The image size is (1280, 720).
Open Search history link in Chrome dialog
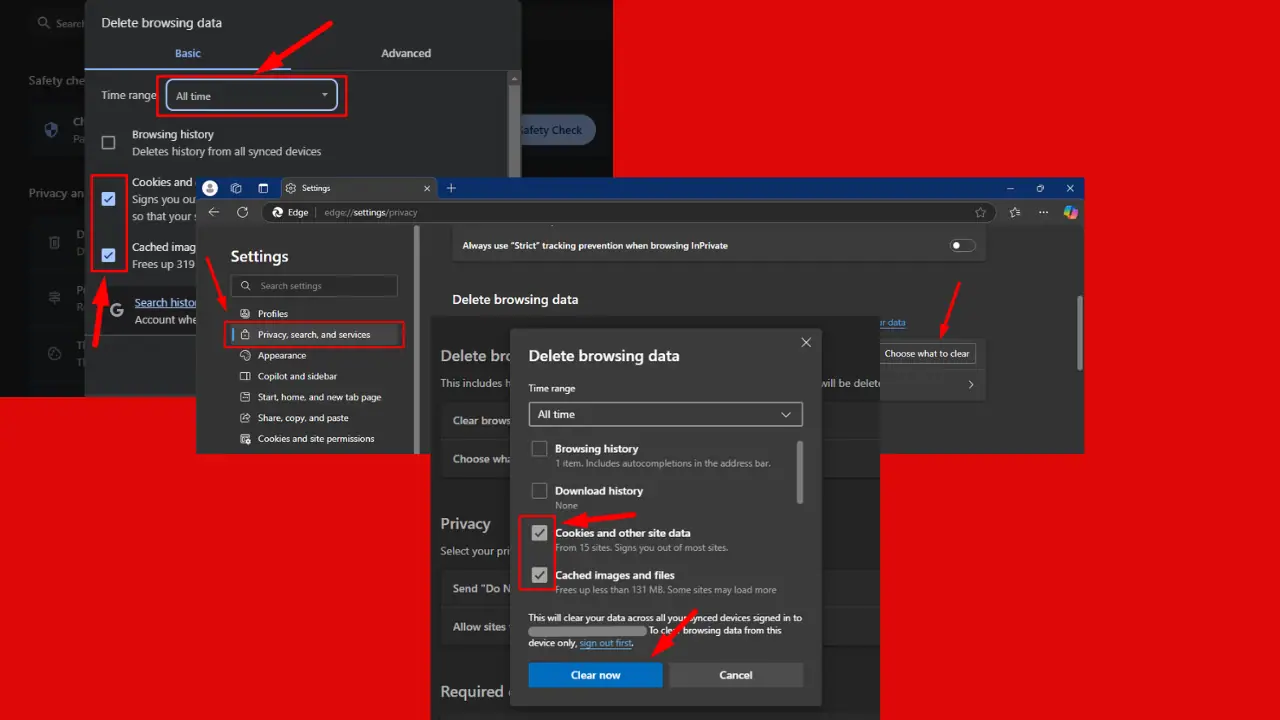click(x=166, y=303)
